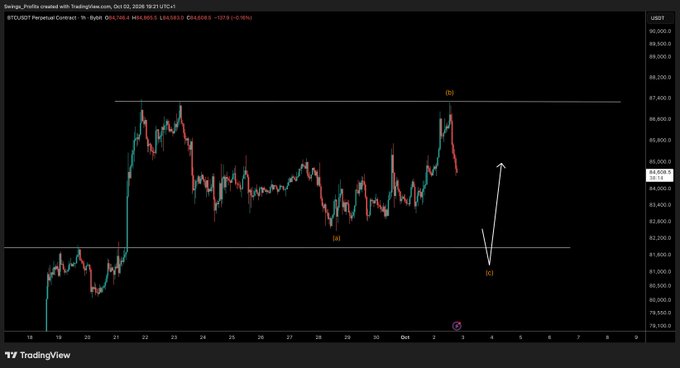This screenshot has height=368, width=680.
Task: Select the (b) wave label on the chart
Action: pos(450,92)
